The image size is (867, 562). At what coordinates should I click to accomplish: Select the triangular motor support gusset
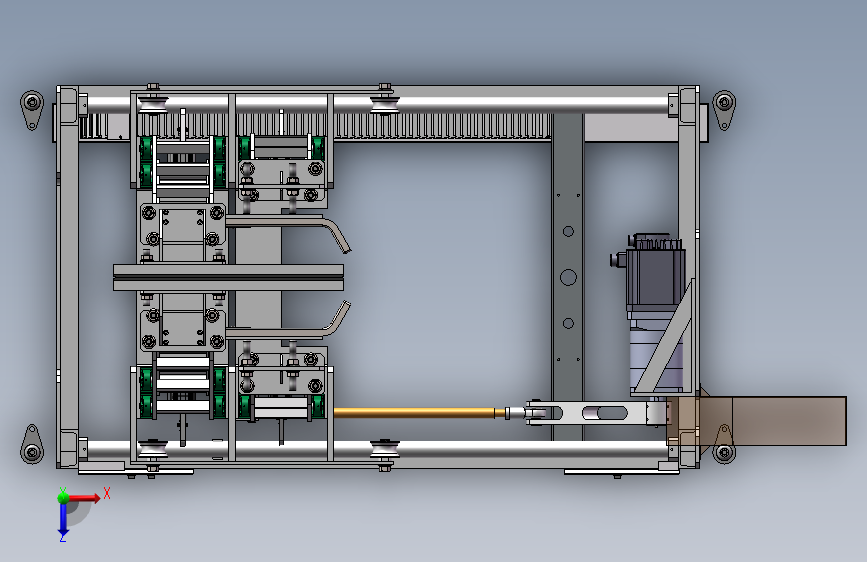pos(665,339)
